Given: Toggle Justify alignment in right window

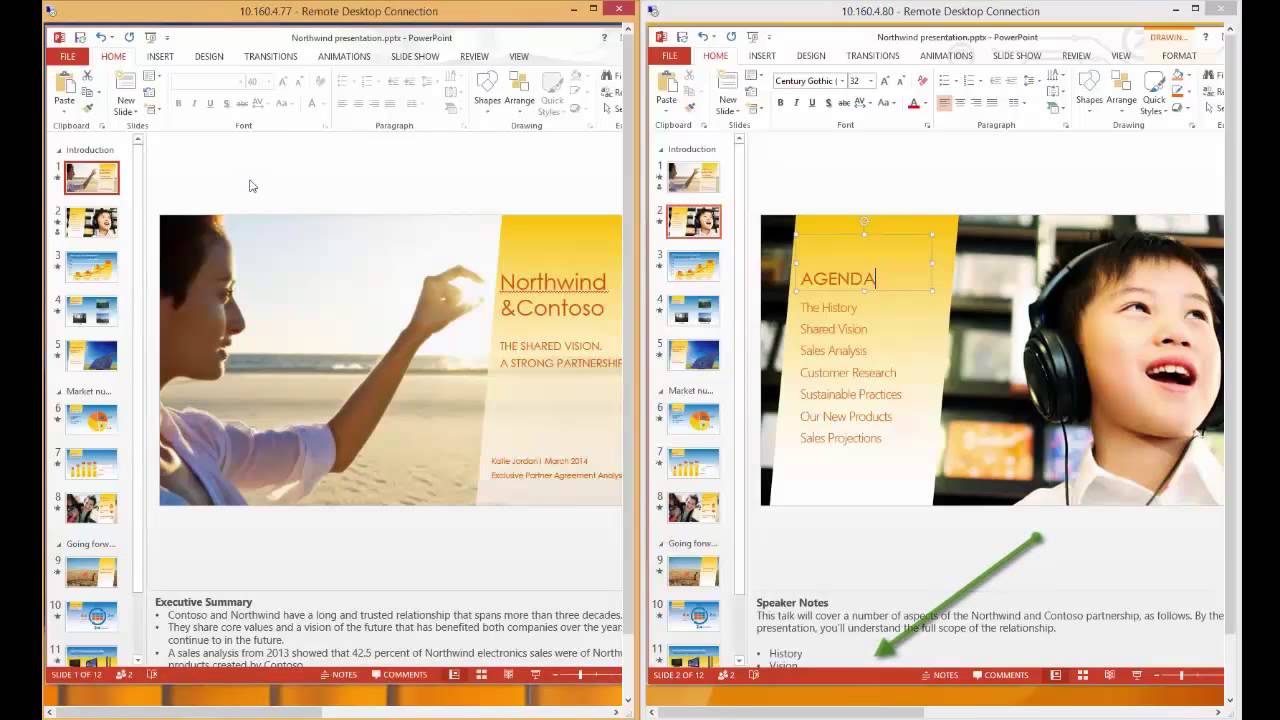Looking at the screenshot, I should [992, 103].
